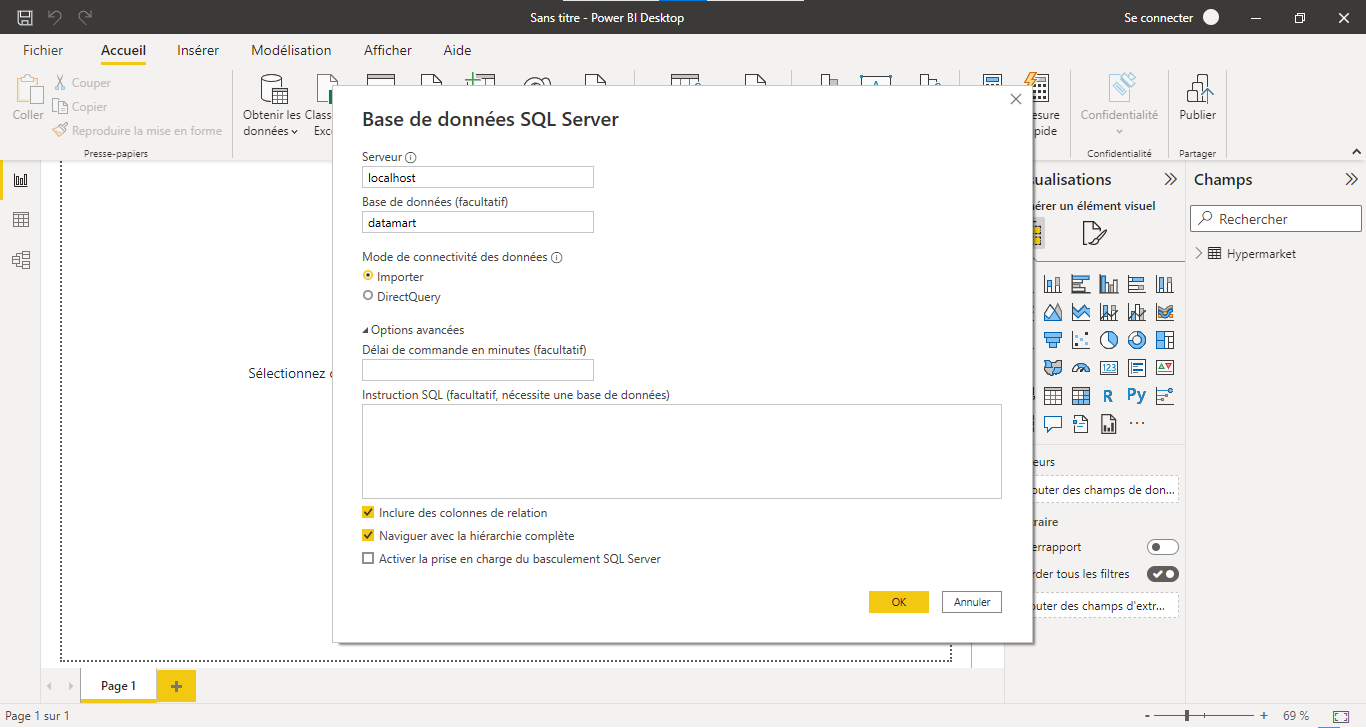The image size is (1366, 728).
Task: Click Se connecter to sign in
Action: click(1158, 18)
